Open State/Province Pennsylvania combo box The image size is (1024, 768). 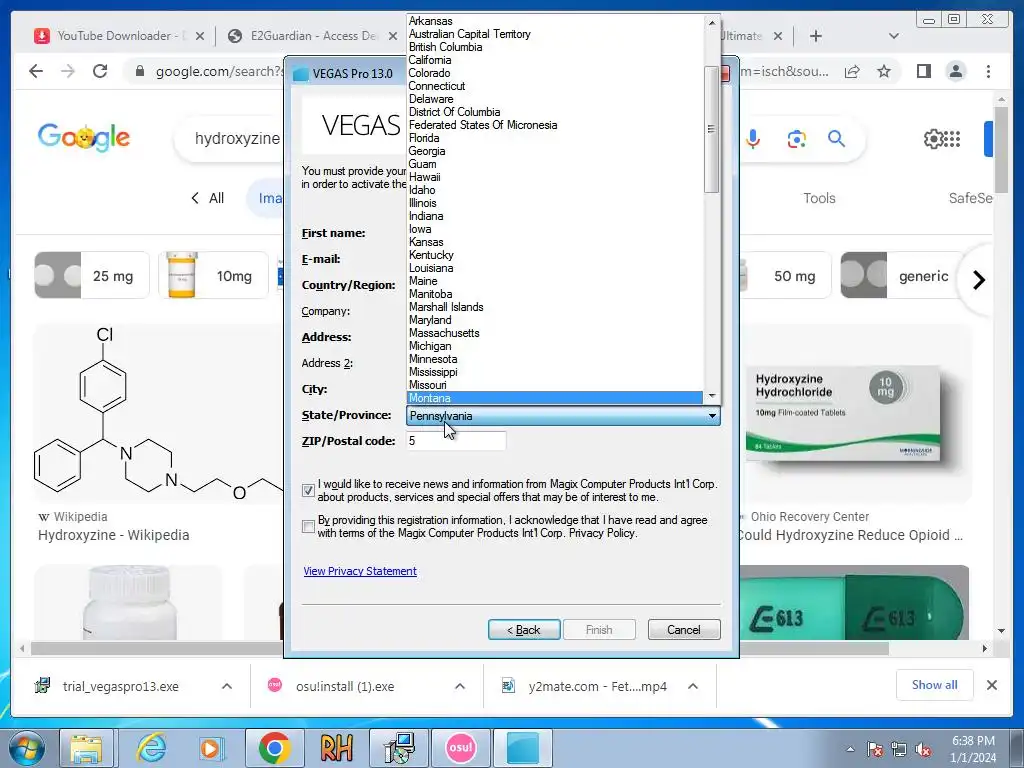click(563, 416)
